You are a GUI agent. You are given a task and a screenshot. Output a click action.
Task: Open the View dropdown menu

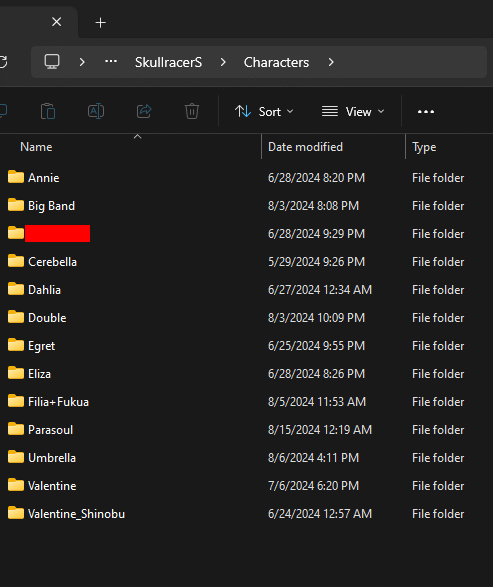pyautogui.click(x=353, y=112)
